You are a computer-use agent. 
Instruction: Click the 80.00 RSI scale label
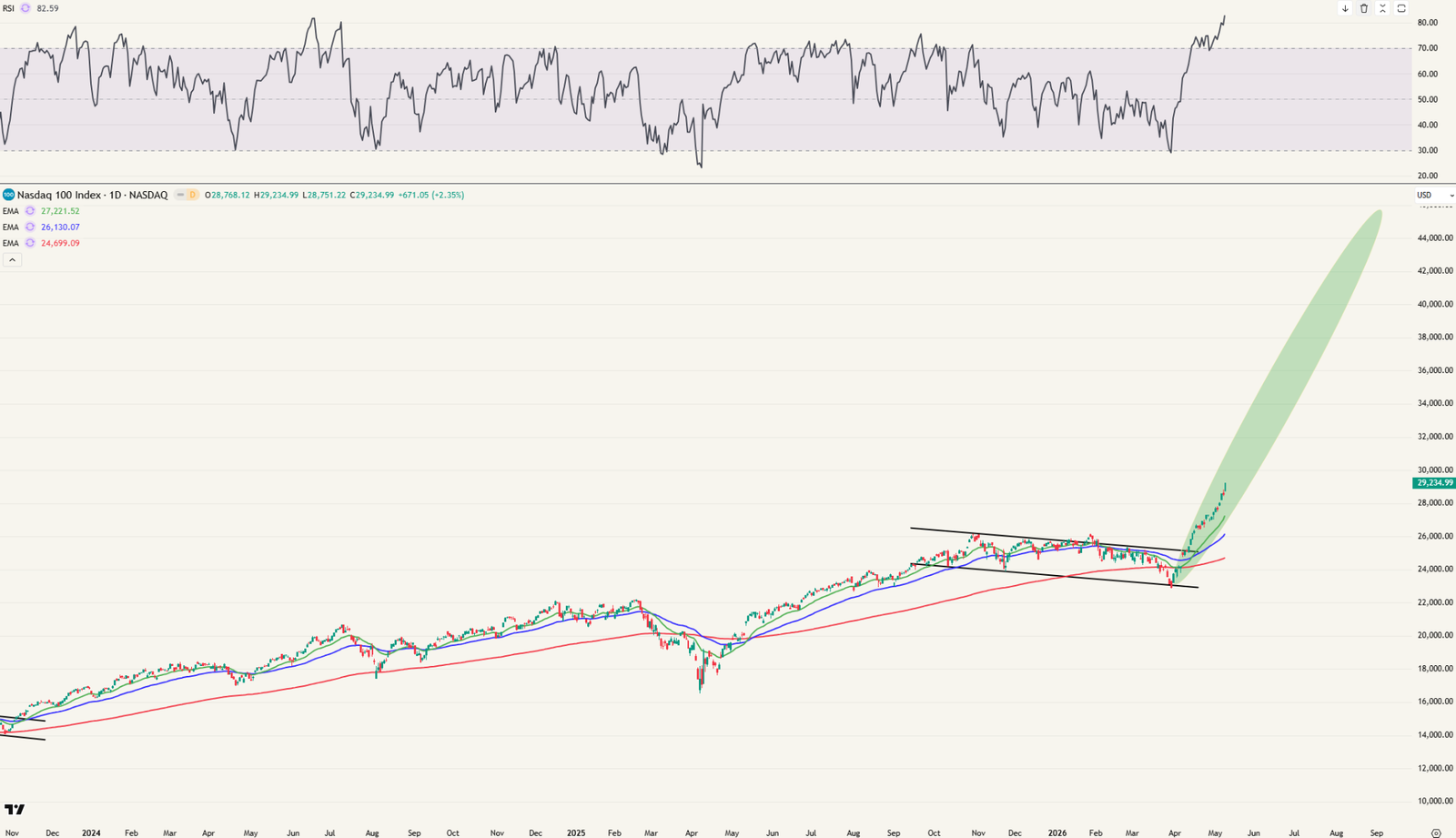1427,23
